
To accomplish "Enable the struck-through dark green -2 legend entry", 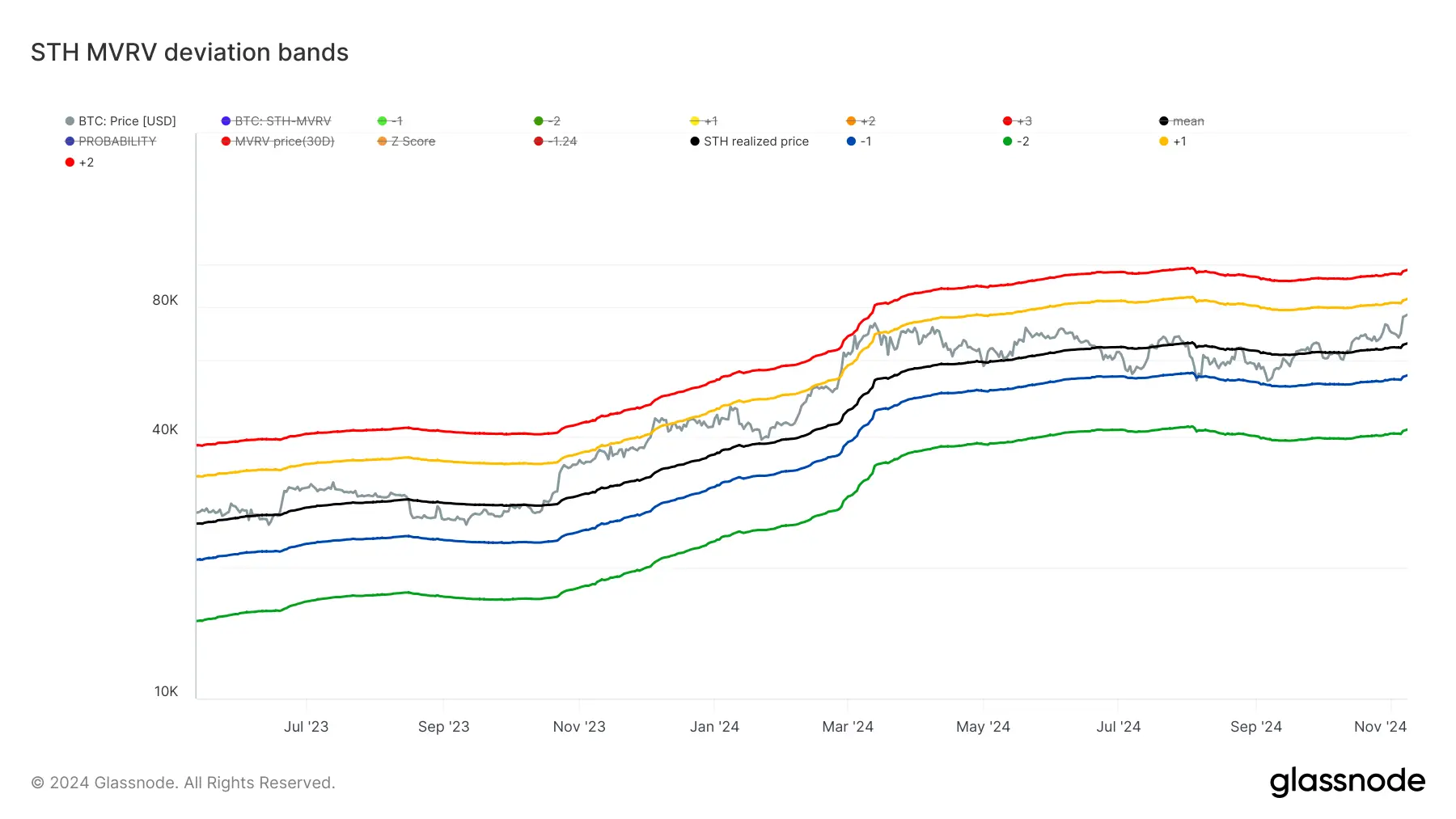I will 547,121.
